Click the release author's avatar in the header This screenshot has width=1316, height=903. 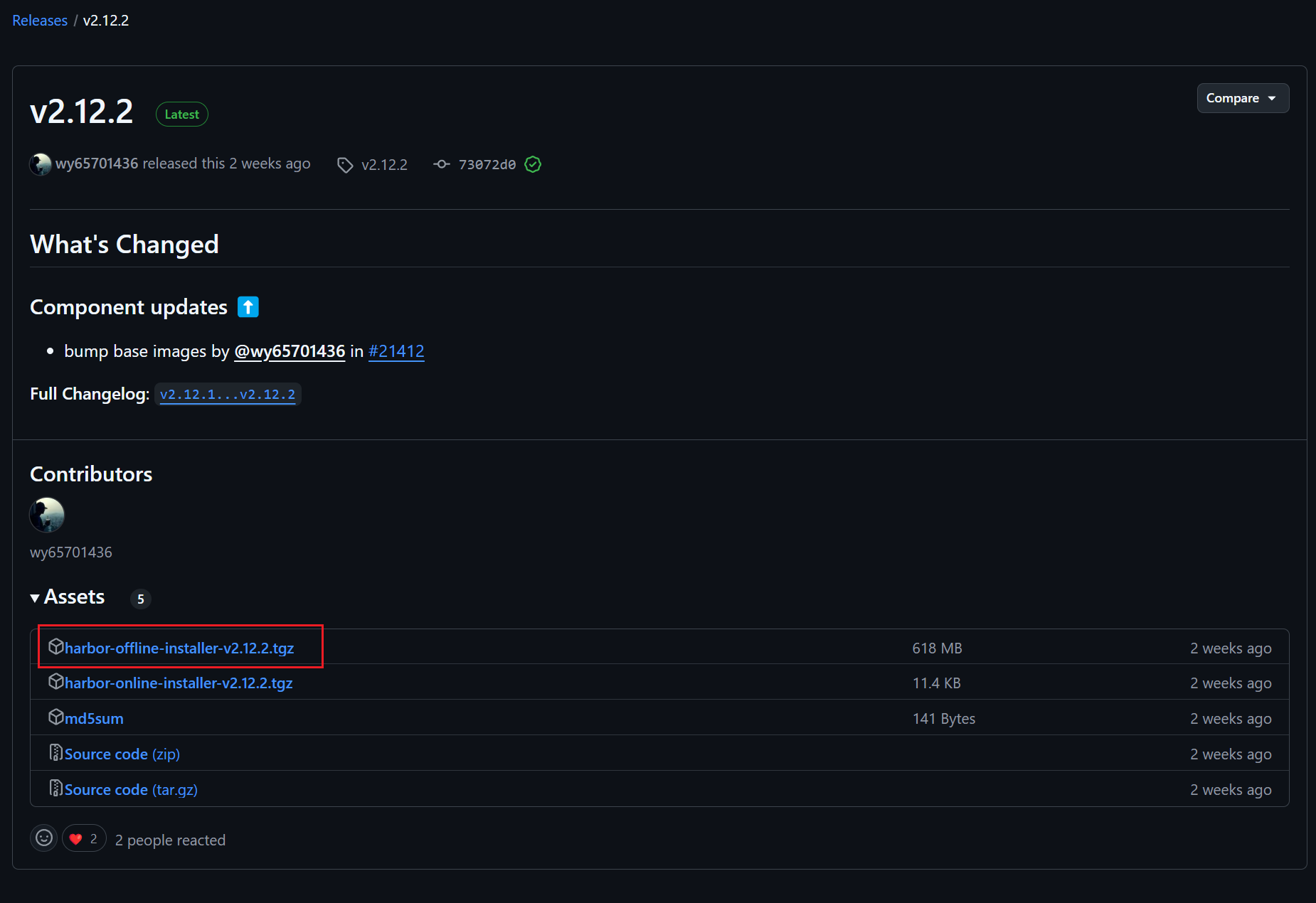coord(41,164)
